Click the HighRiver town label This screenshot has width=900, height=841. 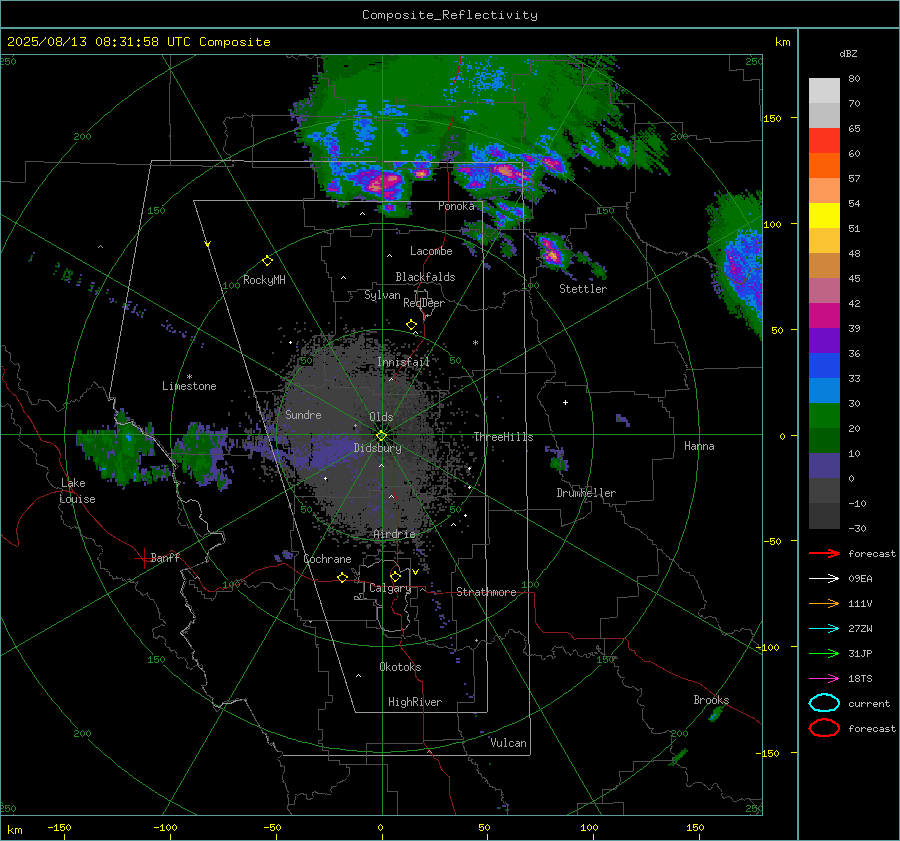(x=415, y=702)
